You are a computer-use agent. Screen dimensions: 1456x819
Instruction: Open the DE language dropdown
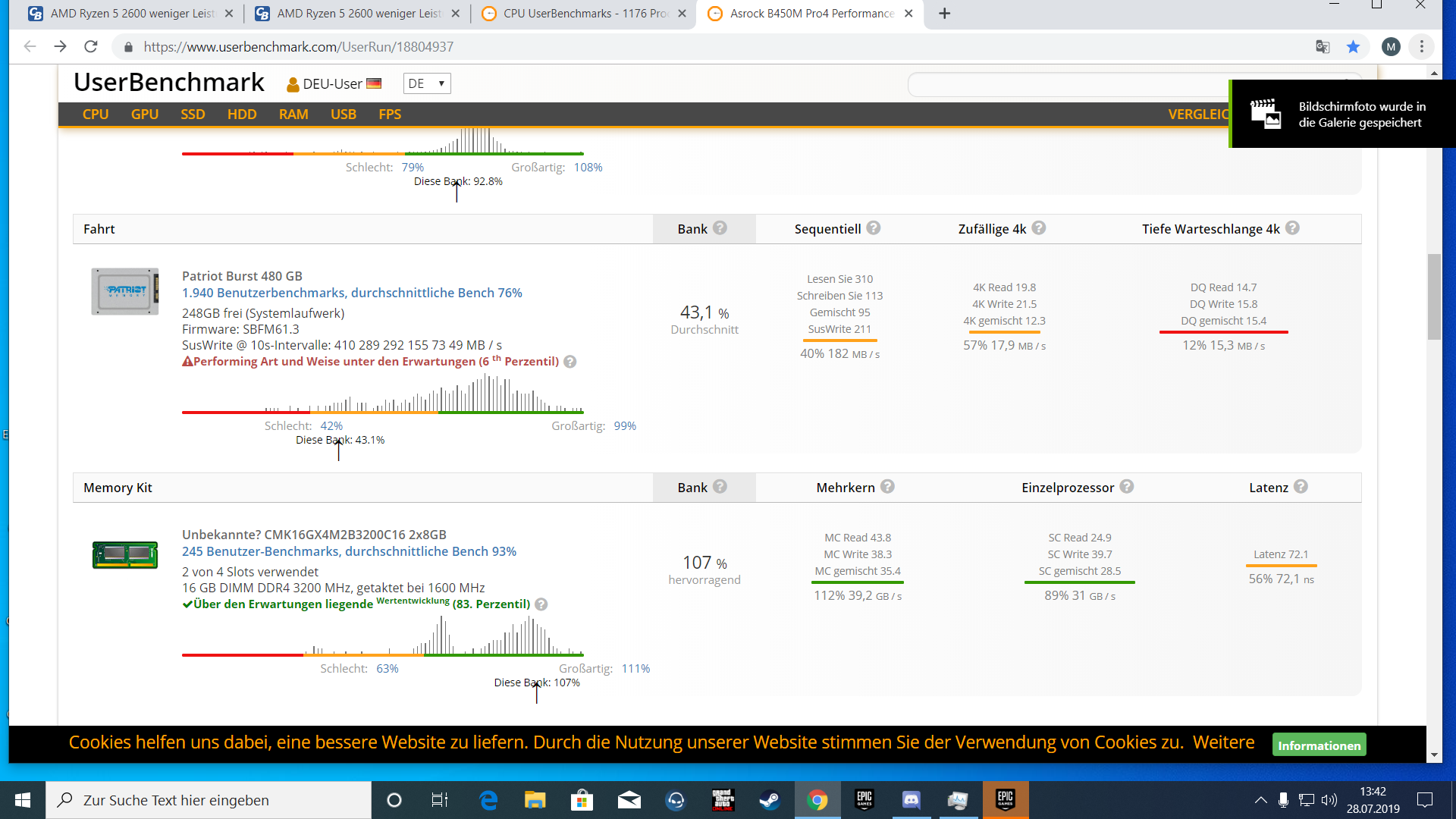(427, 83)
